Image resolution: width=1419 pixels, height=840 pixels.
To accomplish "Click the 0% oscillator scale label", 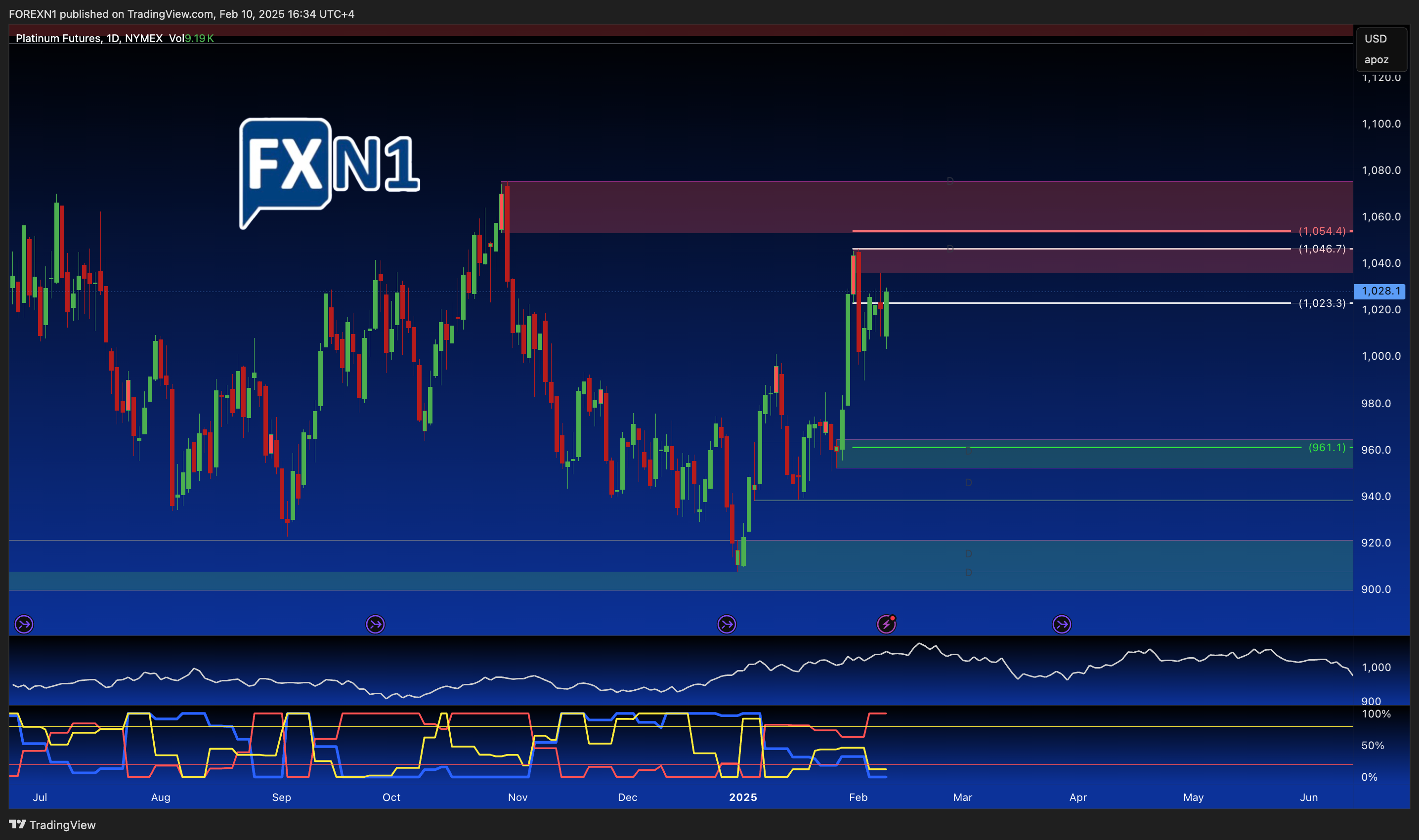I will click(1369, 777).
